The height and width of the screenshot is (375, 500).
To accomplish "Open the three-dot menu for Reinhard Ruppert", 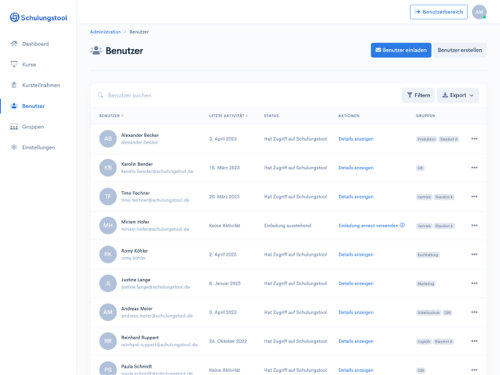I will [474, 341].
